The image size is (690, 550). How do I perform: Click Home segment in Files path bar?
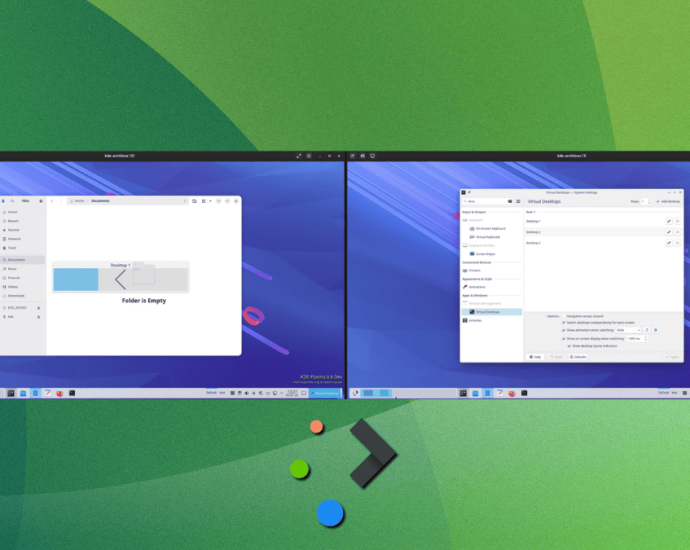(x=77, y=201)
